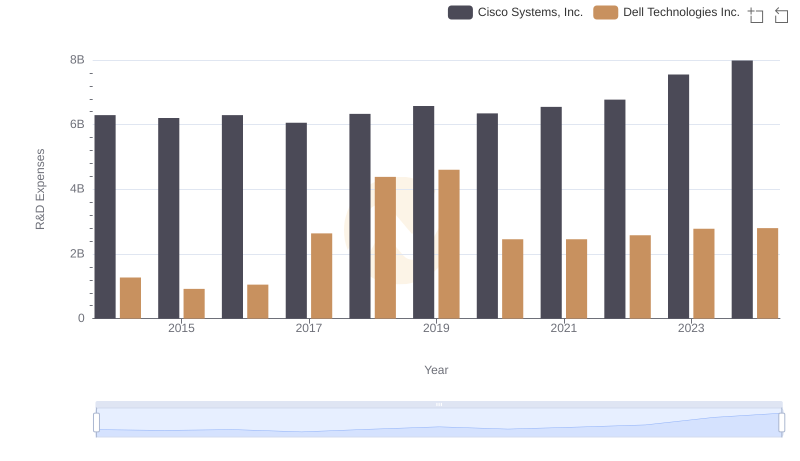The image size is (800, 461).
Task: Click the Cisco bar for 2023
Action: coord(678,197)
